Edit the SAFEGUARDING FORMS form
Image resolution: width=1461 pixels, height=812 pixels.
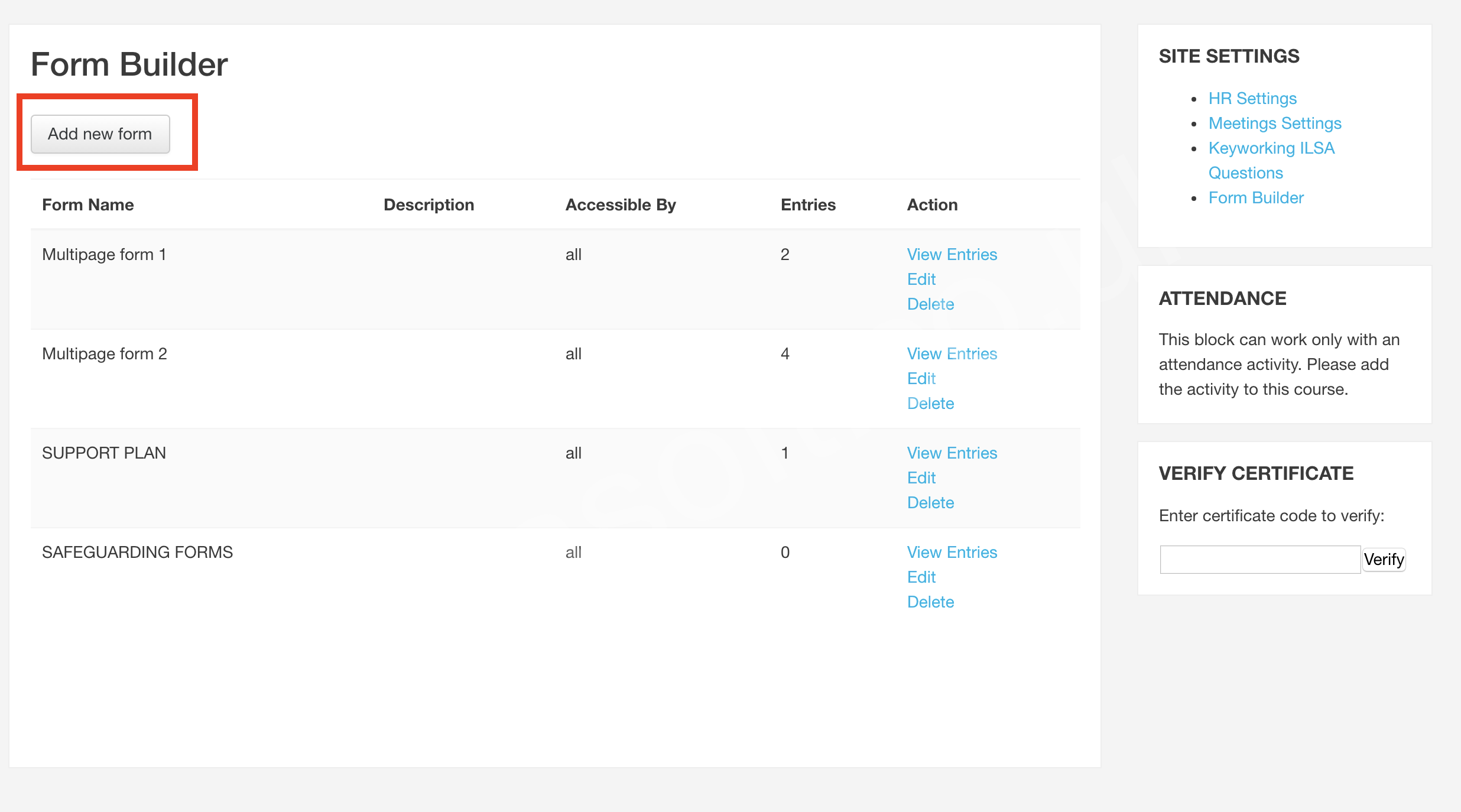921,577
